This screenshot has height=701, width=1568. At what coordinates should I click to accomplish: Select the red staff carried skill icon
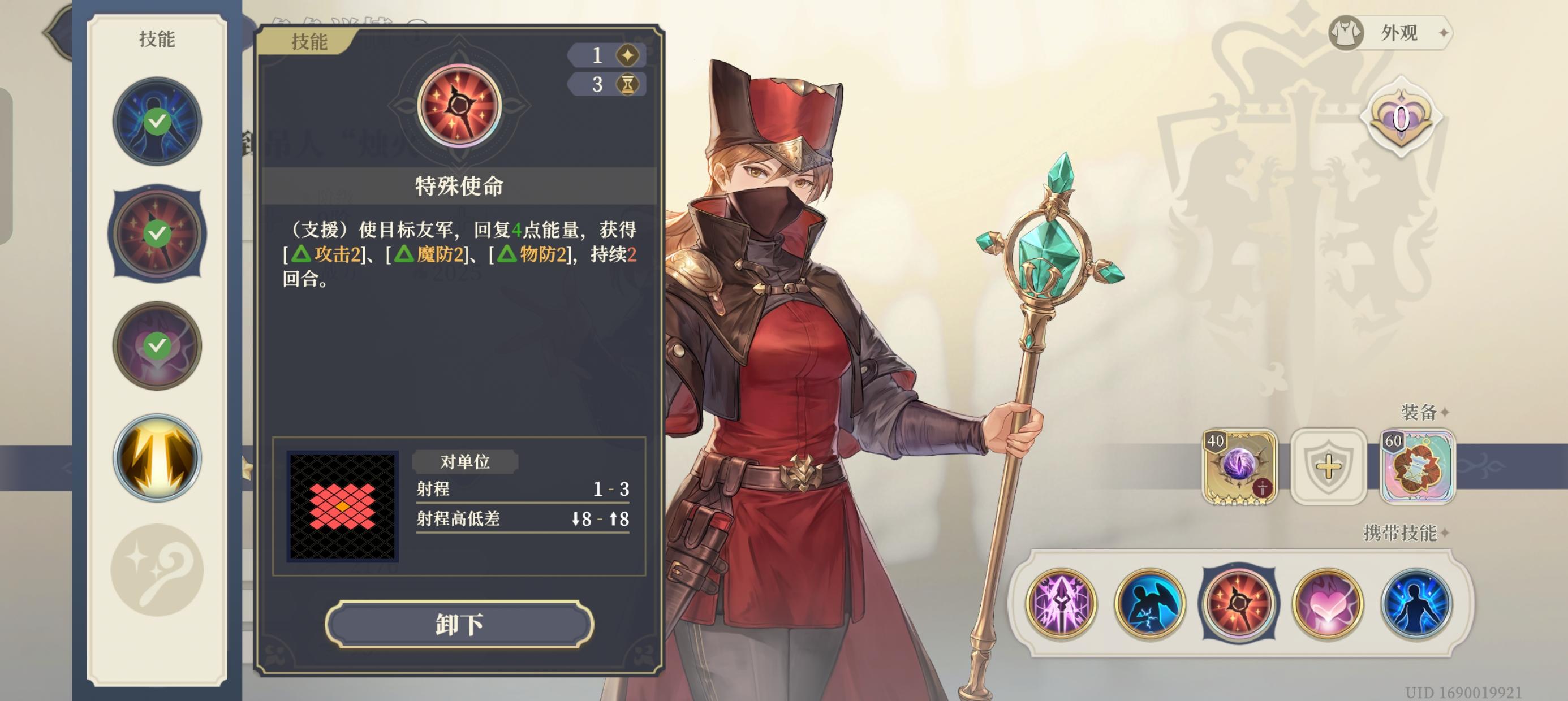coord(1239,603)
